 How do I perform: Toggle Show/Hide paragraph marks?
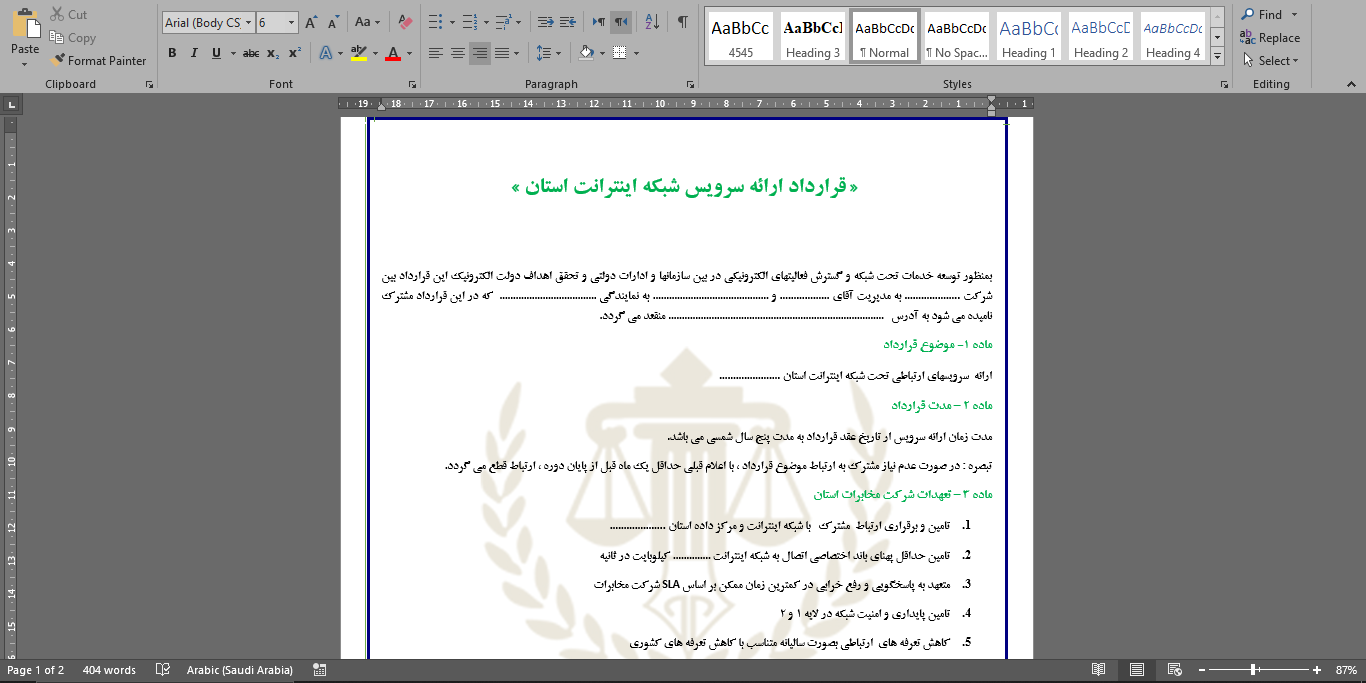coord(683,22)
